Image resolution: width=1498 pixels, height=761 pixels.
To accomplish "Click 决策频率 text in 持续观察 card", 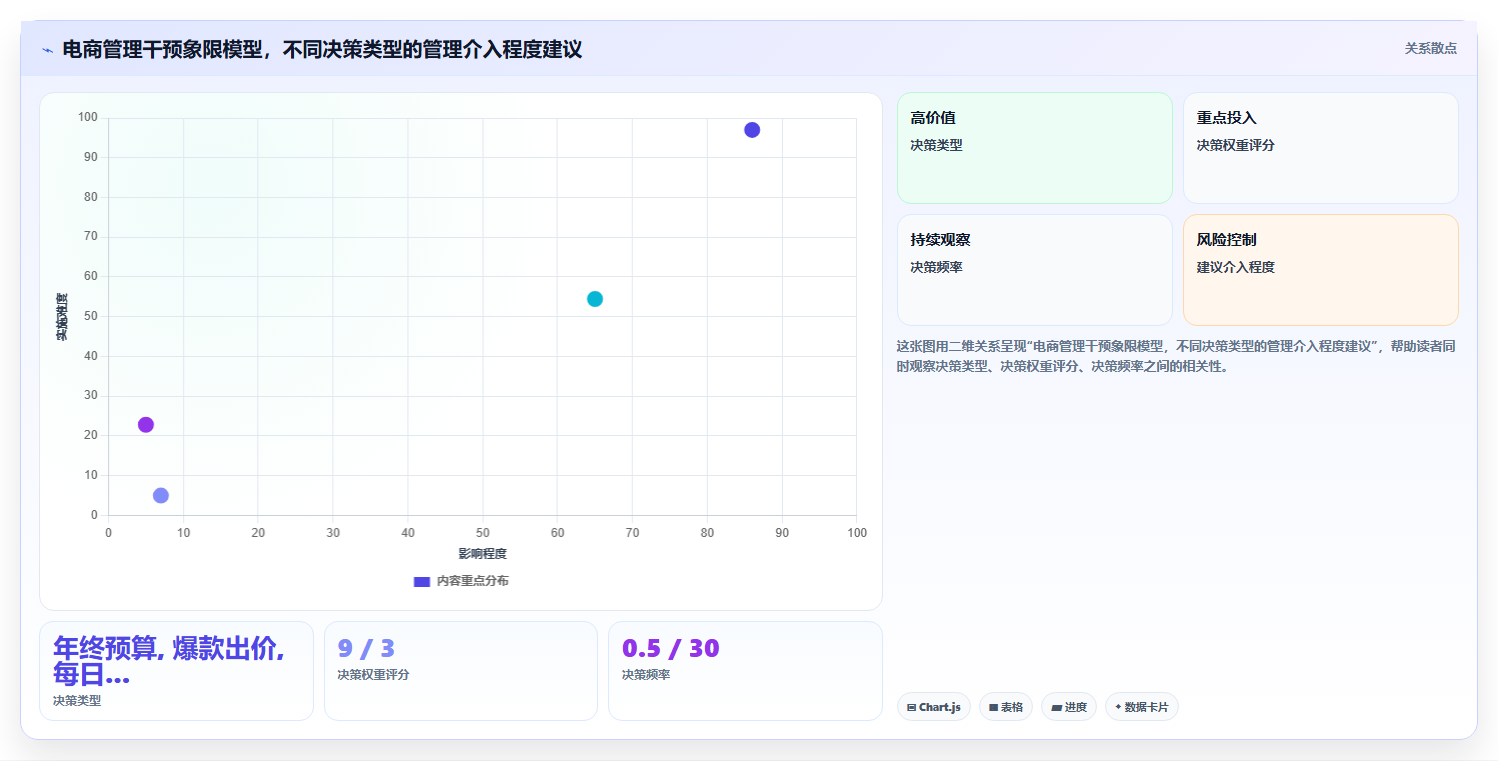I will coord(936,267).
